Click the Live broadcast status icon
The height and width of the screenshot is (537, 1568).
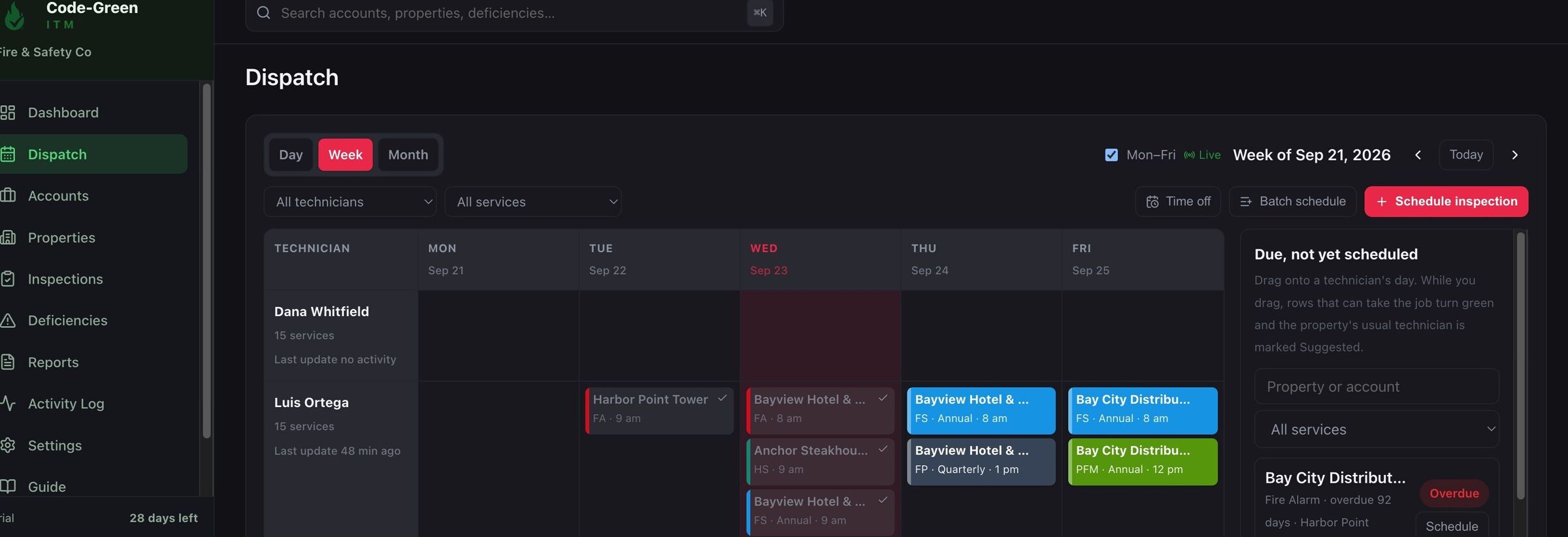1189,155
